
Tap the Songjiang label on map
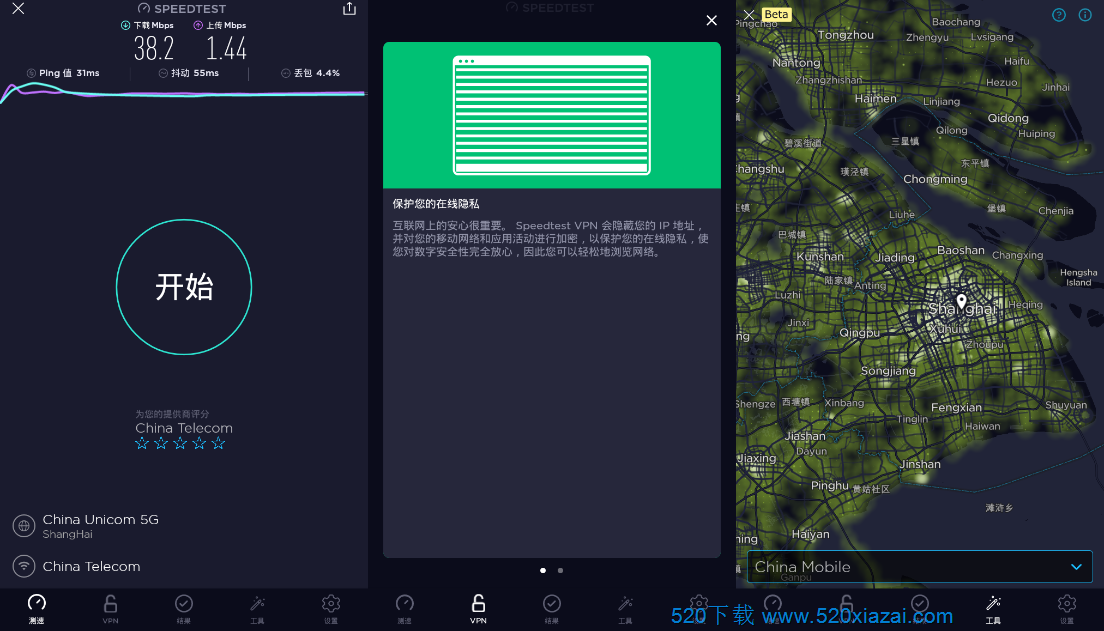889,371
